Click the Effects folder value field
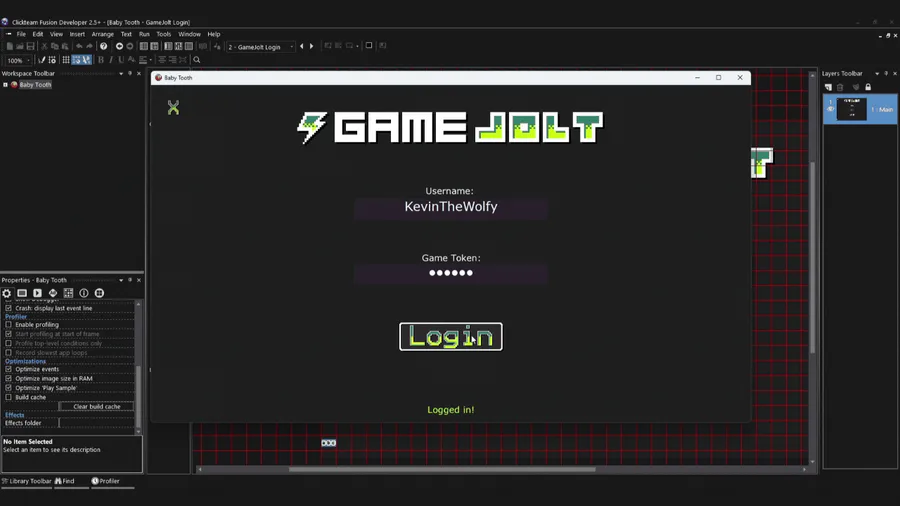The image size is (900, 506). tap(96, 423)
